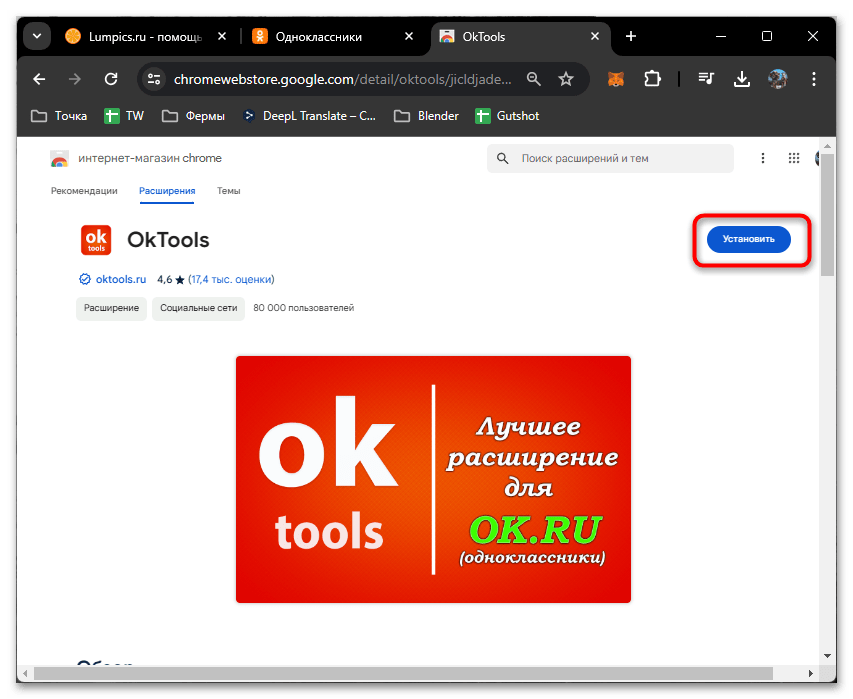Open Chrome's three-dot menu
This screenshot has width=853, height=699.
click(813, 78)
